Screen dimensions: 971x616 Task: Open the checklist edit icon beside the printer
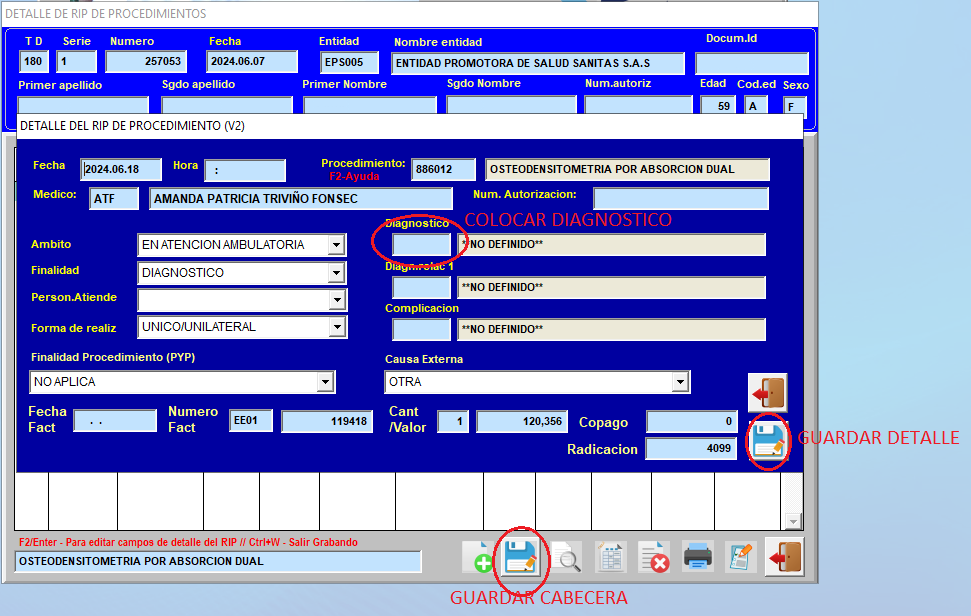tap(741, 557)
